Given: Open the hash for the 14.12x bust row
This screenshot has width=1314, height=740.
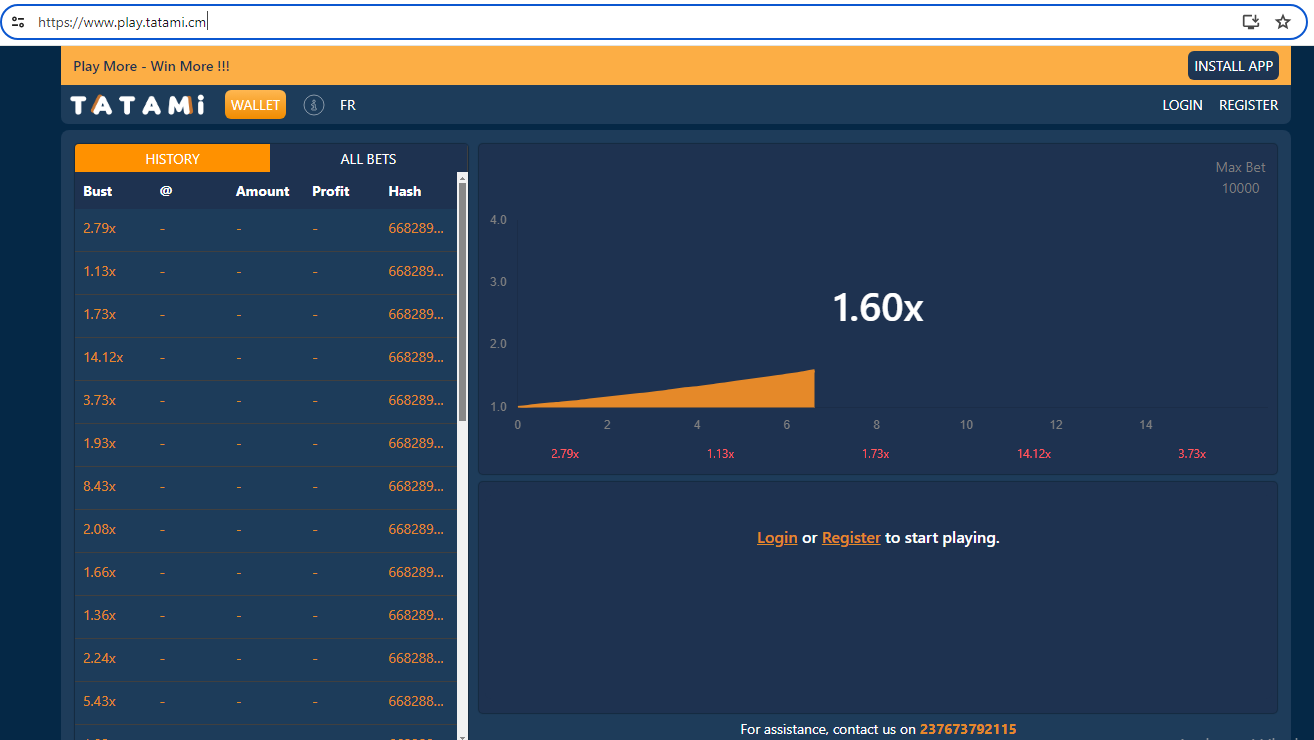Looking at the screenshot, I should point(415,357).
